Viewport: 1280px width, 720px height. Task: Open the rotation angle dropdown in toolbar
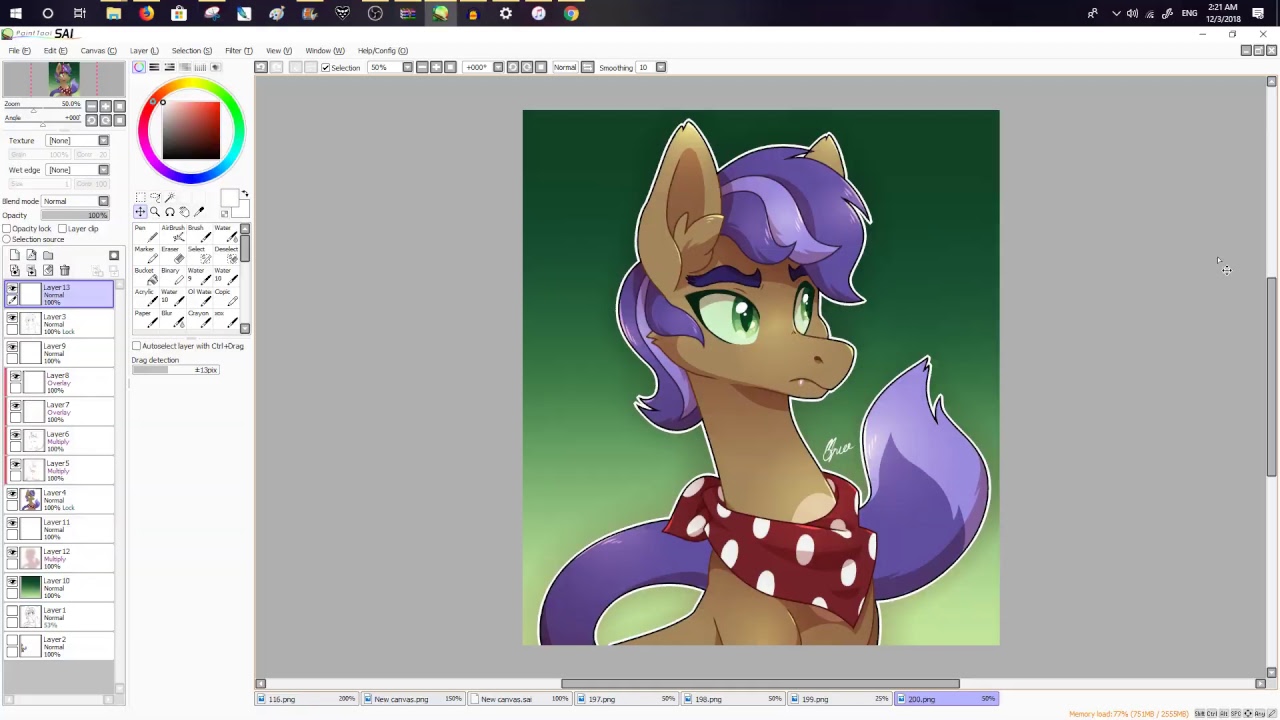pos(498,67)
